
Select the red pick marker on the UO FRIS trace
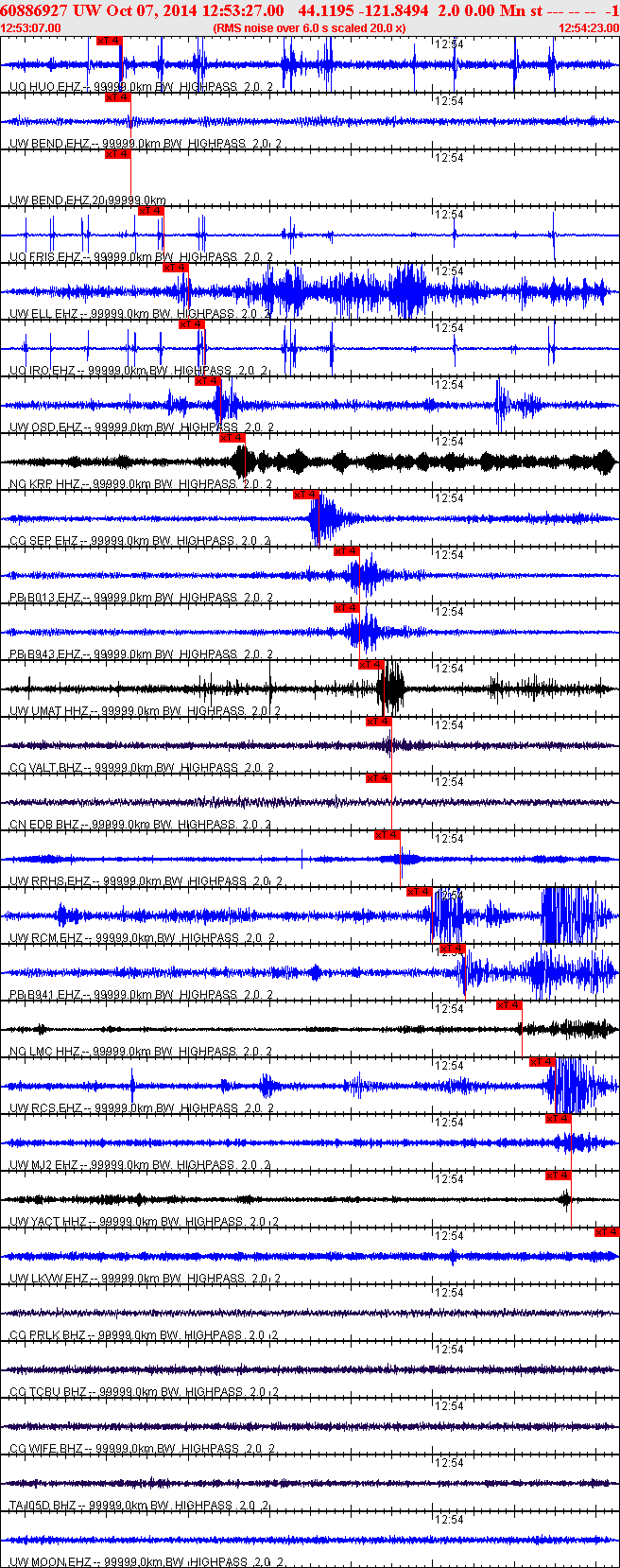coord(151,211)
